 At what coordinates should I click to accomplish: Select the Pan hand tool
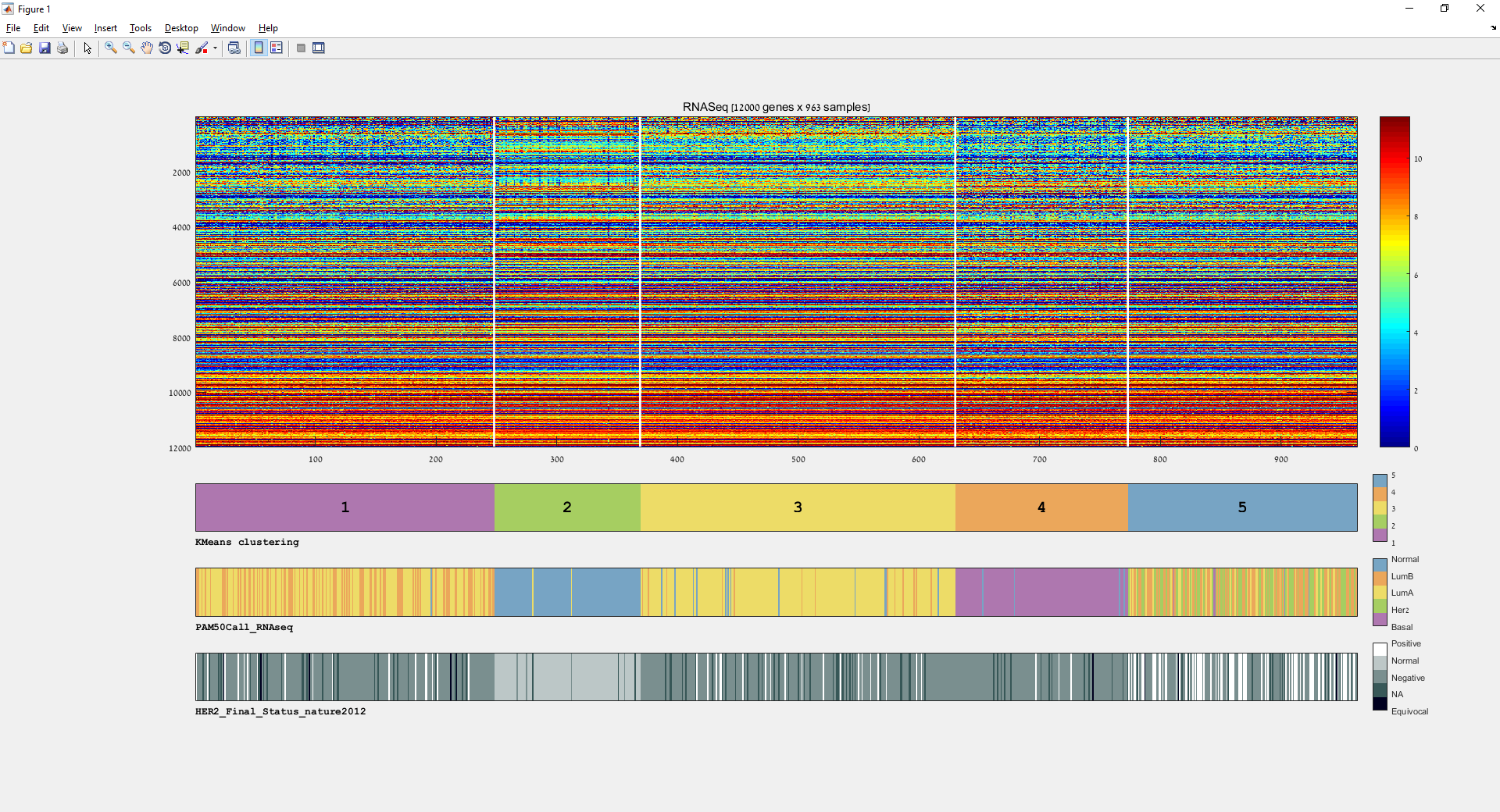pyautogui.click(x=147, y=48)
